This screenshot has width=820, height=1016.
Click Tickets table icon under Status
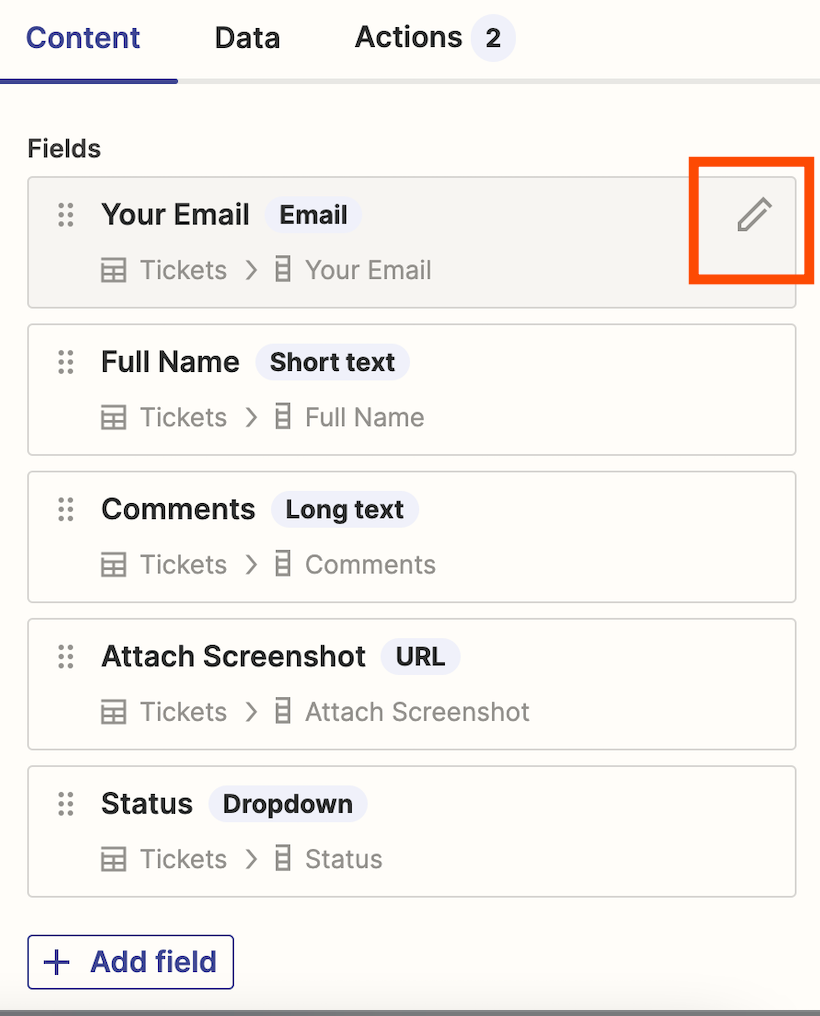pos(114,859)
